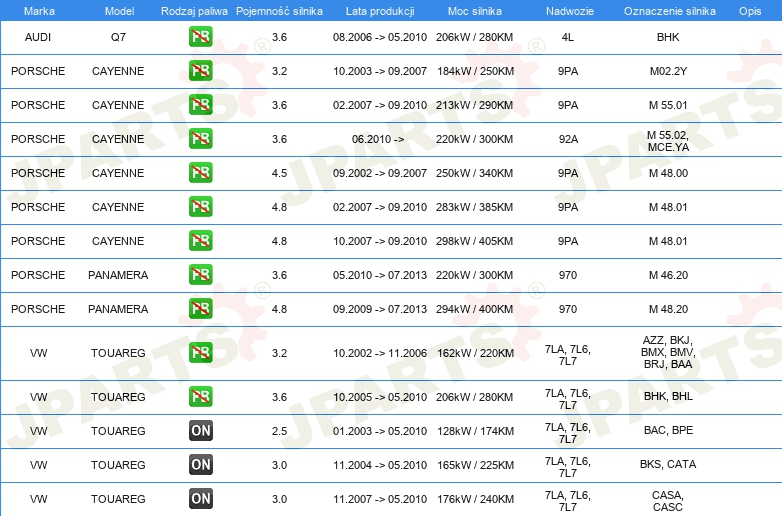Viewport: 782px width, 516px height.
Task: Click the petrol icon in the Touareg 3.2 row
Action: (200, 352)
